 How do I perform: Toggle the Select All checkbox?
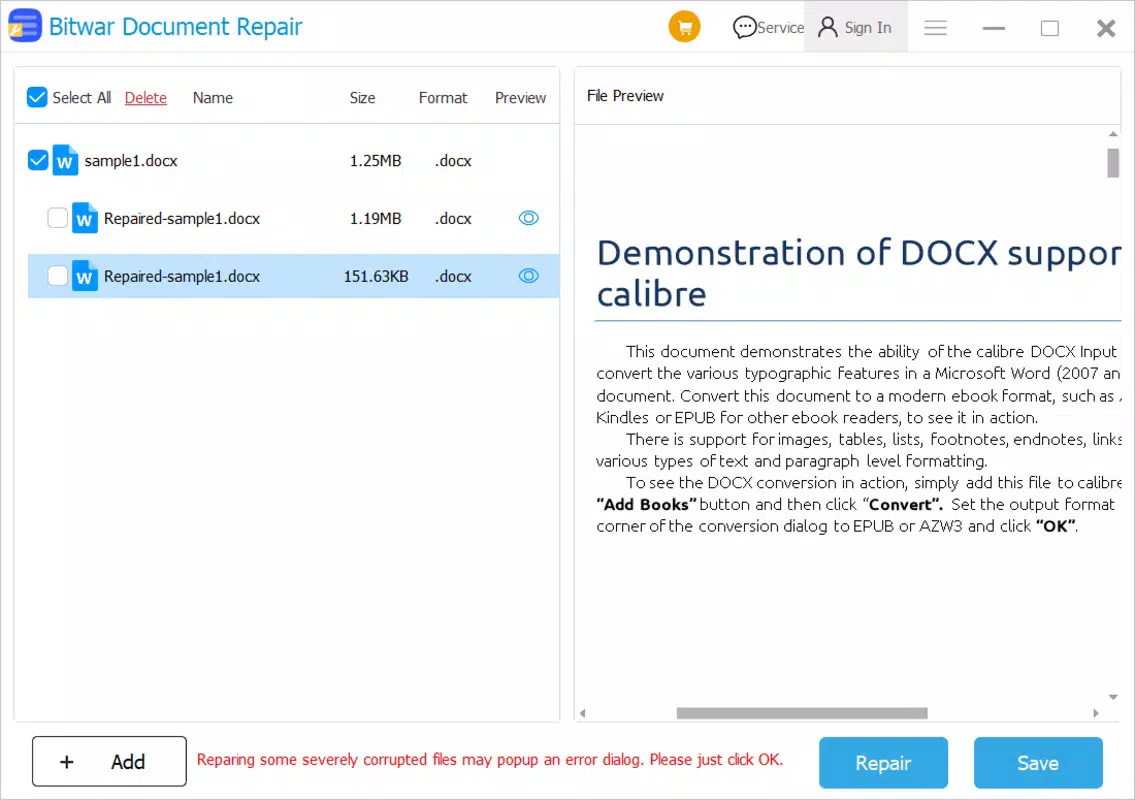point(37,97)
